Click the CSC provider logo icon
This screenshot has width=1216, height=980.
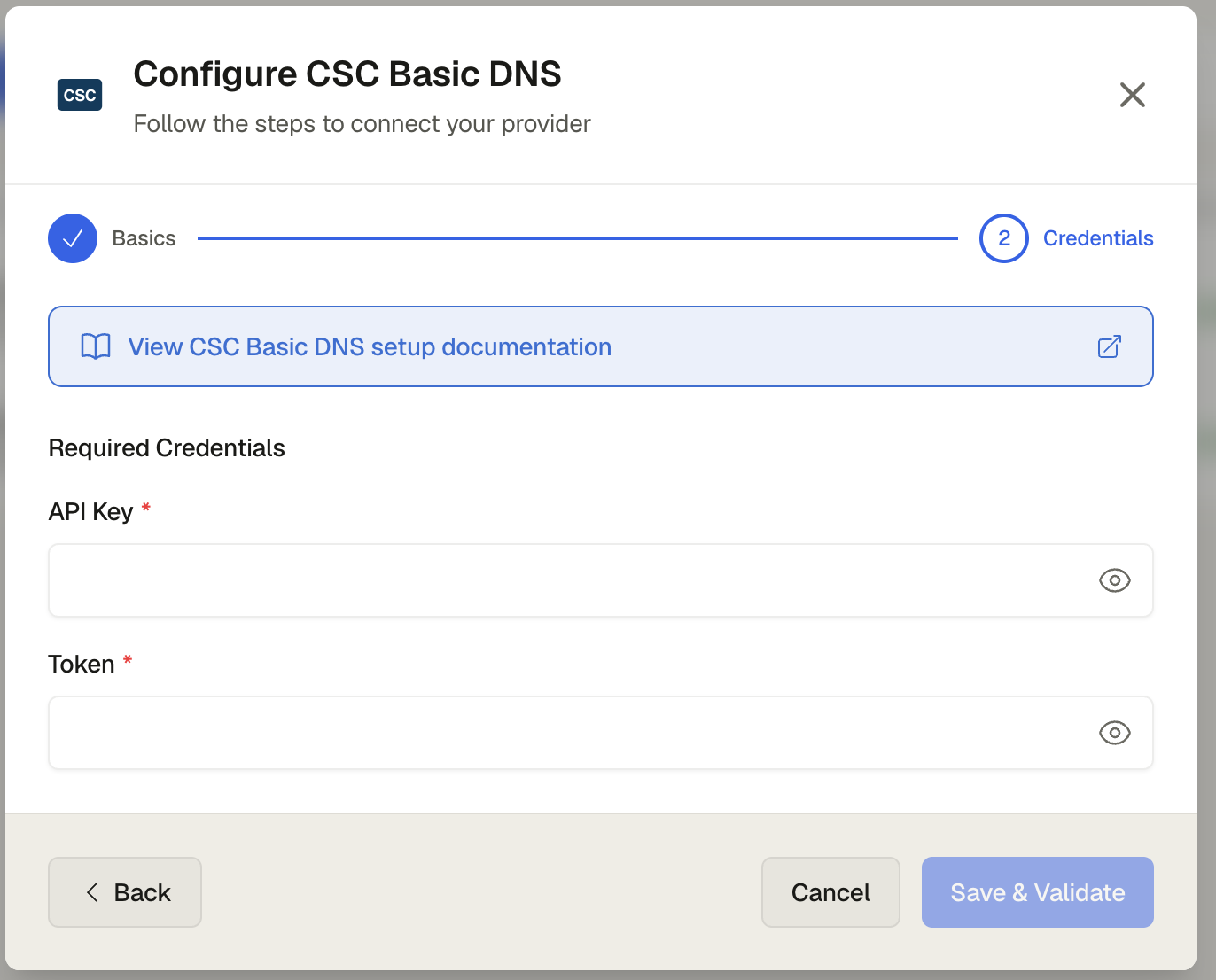click(80, 95)
